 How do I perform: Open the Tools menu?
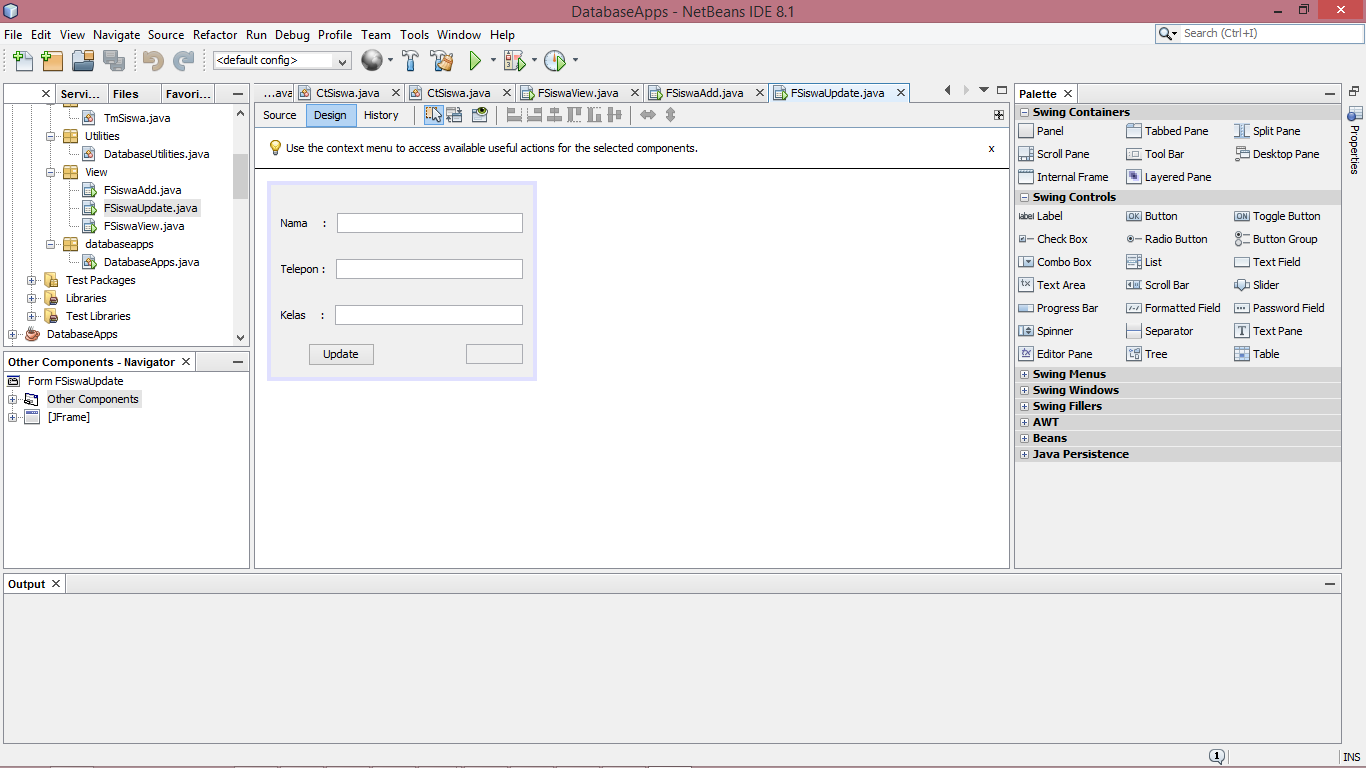point(414,35)
